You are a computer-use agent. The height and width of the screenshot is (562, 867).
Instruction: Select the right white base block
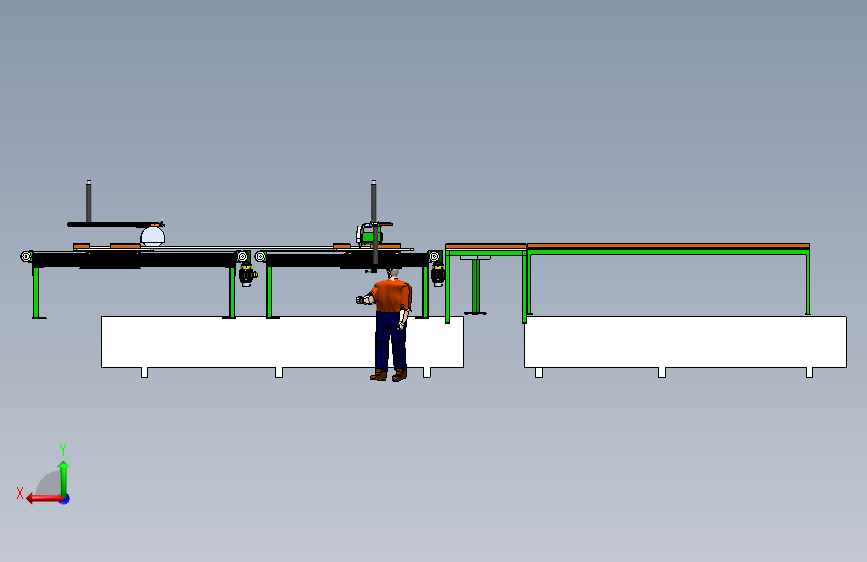[685, 342]
